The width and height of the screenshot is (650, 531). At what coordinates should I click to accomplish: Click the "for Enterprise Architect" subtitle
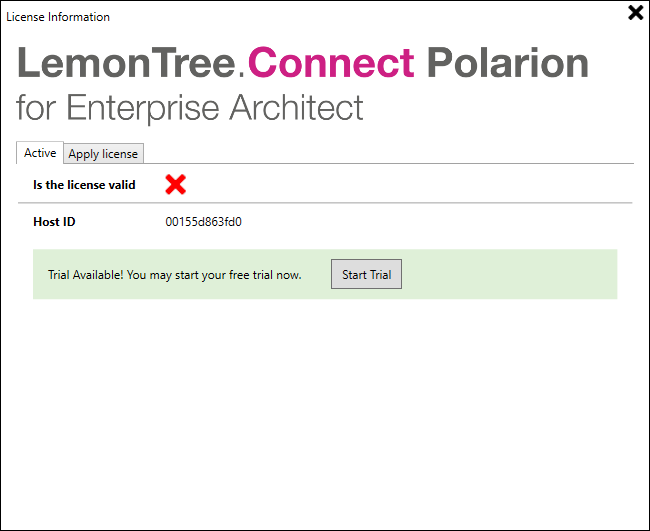[x=190, y=108]
